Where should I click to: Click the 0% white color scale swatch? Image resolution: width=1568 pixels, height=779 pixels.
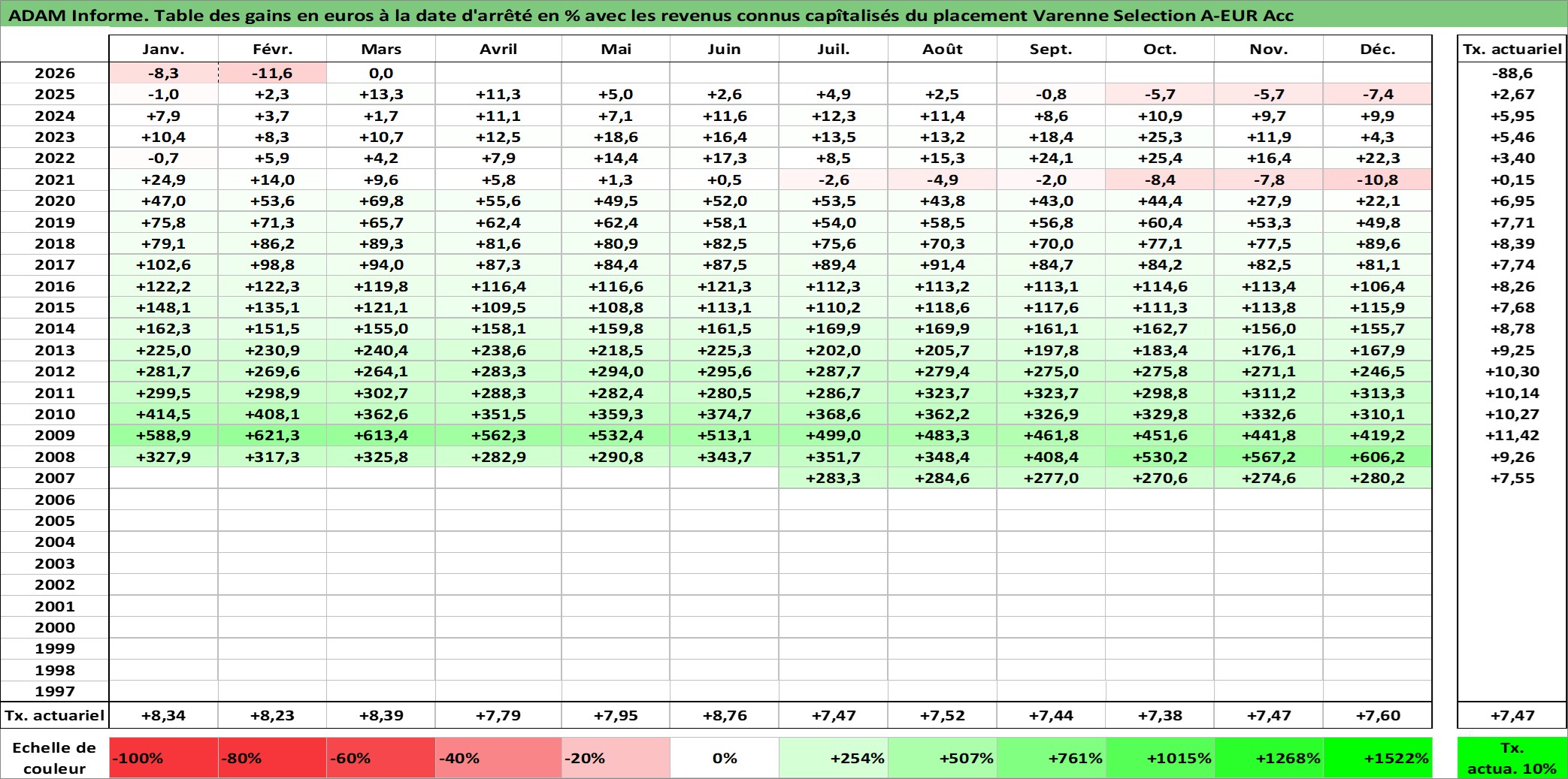click(725, 758)
